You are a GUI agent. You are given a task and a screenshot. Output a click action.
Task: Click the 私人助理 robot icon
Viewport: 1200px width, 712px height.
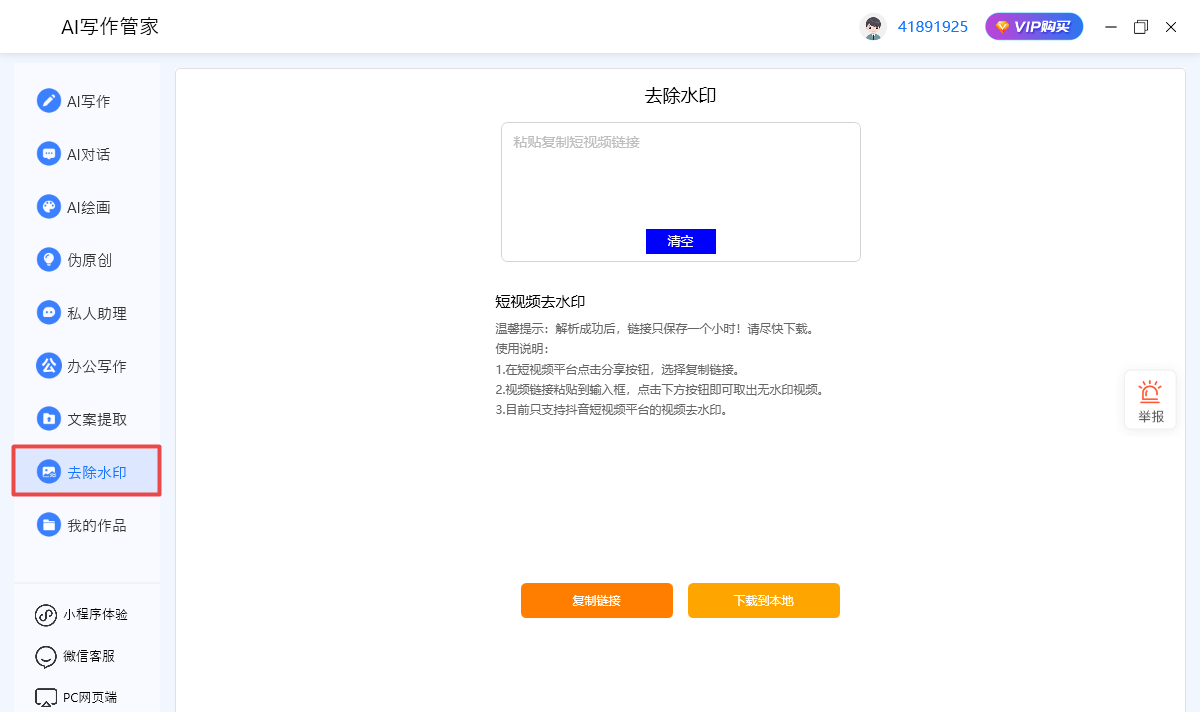coord(48,313)
